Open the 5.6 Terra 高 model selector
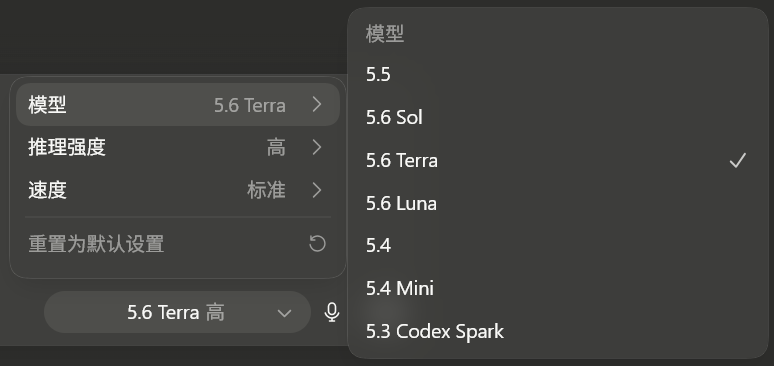 tap(177, 312)
